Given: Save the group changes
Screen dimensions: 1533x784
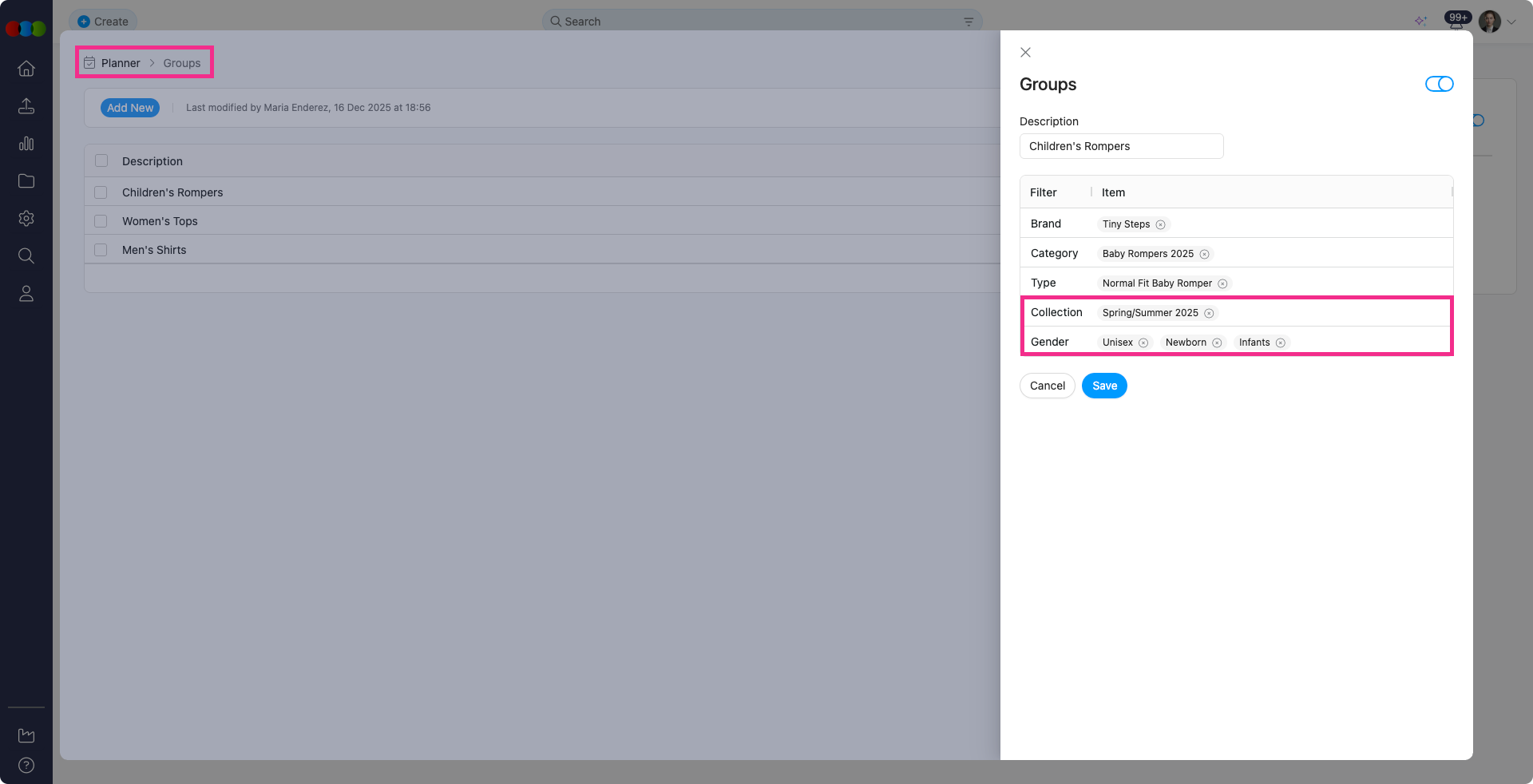Looking at the screenshot, I should point(1104,386).
